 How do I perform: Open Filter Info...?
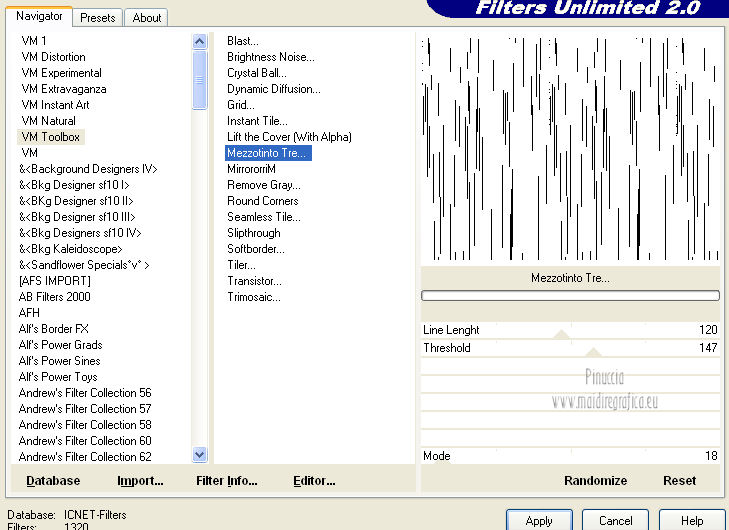[x=226, y=480]
